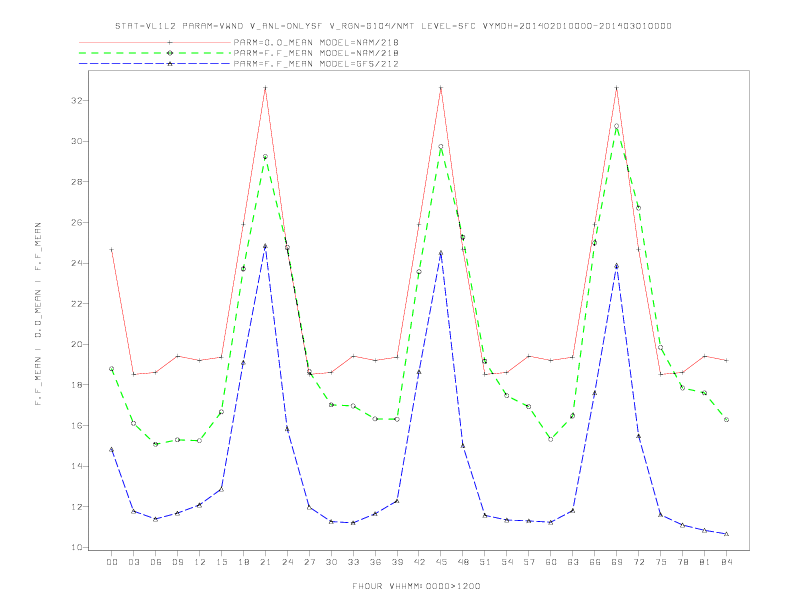
Task: Click the red plus marker at hour 00
Action: 112,249
